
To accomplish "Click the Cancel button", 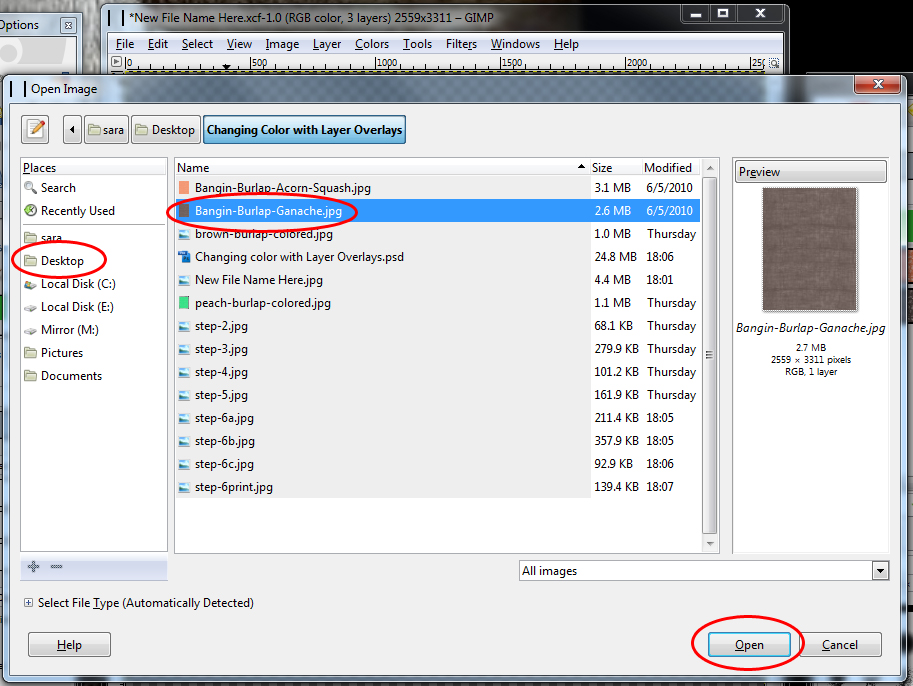I will coord(840,645).
